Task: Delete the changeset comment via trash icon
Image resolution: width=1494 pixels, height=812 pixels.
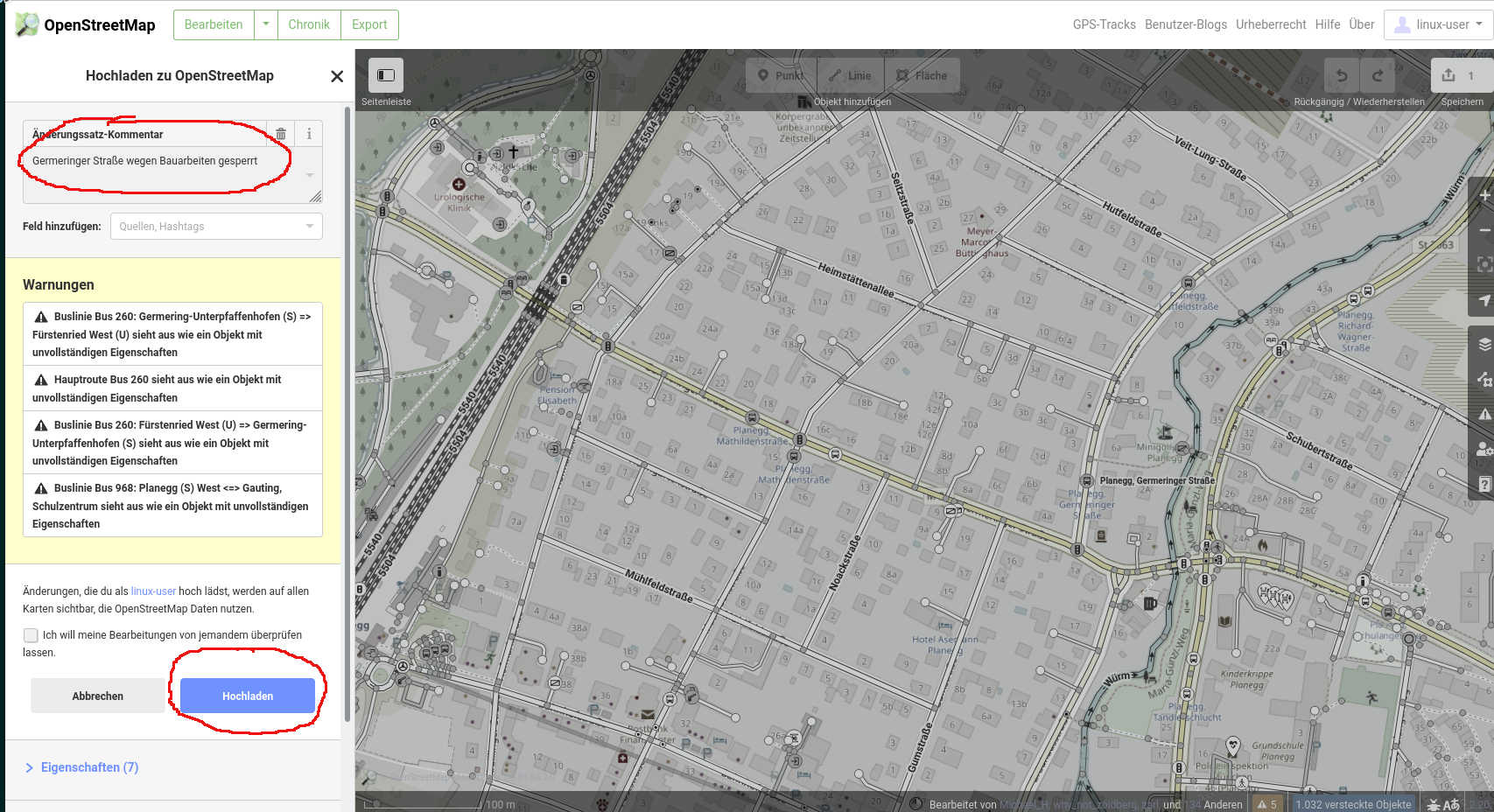Action: tap(281, 134)
